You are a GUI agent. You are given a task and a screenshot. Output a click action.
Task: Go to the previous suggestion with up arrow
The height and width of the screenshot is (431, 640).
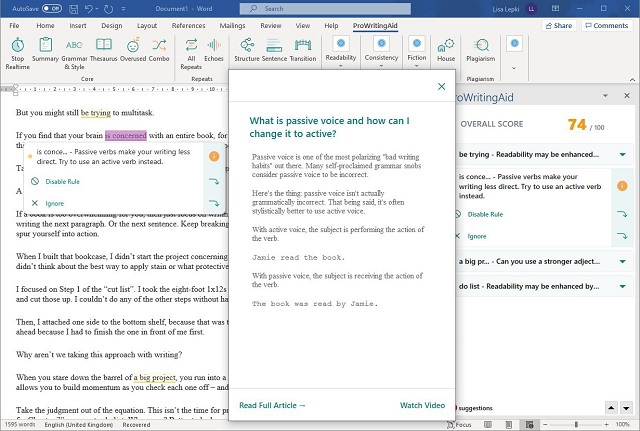point(611,407)
